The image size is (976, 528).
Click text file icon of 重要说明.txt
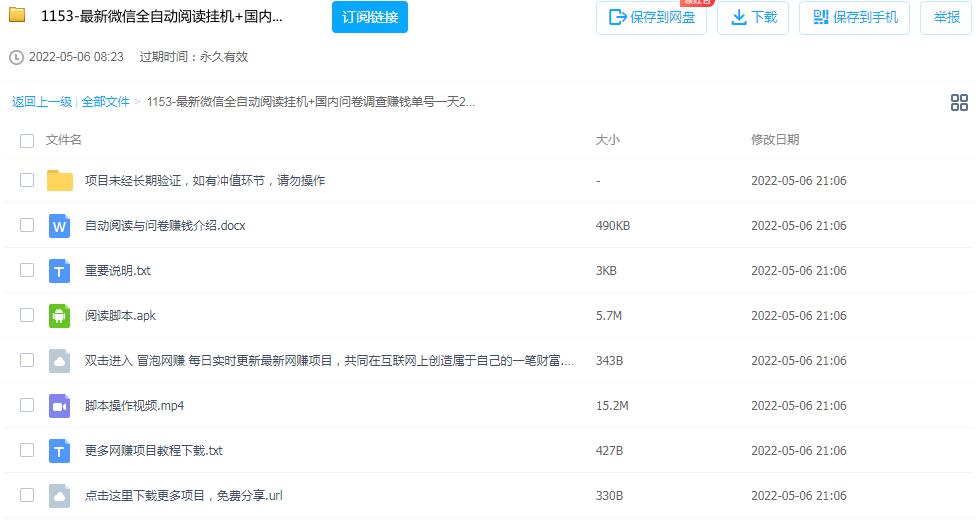59,271
